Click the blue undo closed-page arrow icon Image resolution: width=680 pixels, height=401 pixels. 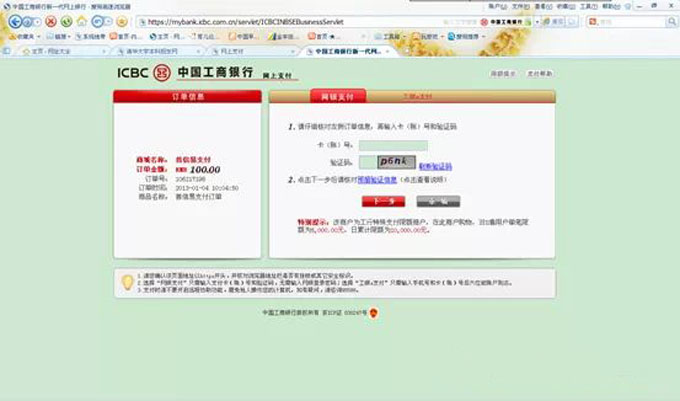[x=98, y=21]
